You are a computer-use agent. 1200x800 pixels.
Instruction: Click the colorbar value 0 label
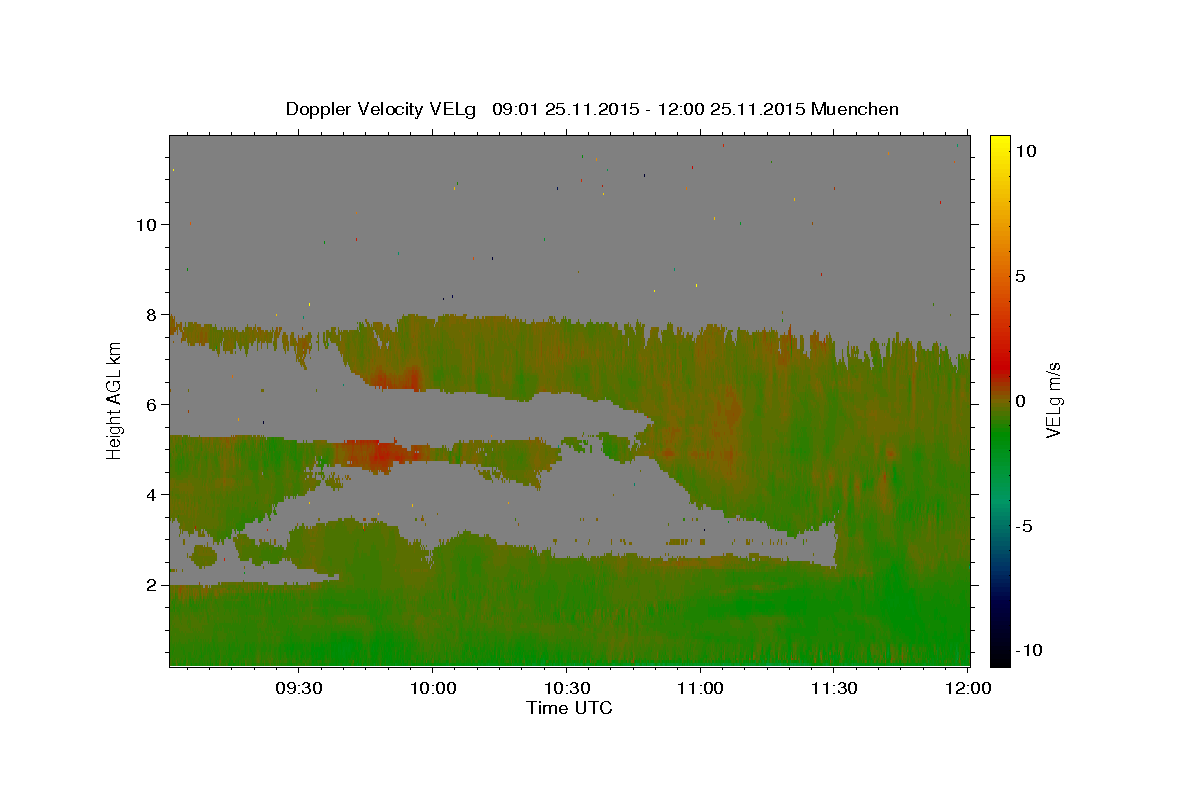[x=1020, y=401]
